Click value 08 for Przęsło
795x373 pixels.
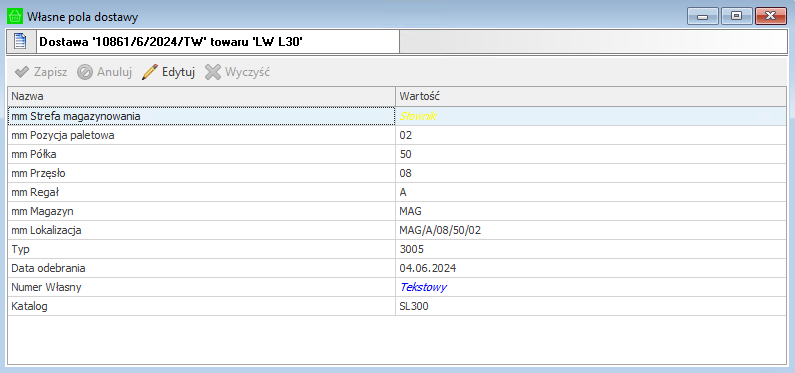(x=591, y=173)
